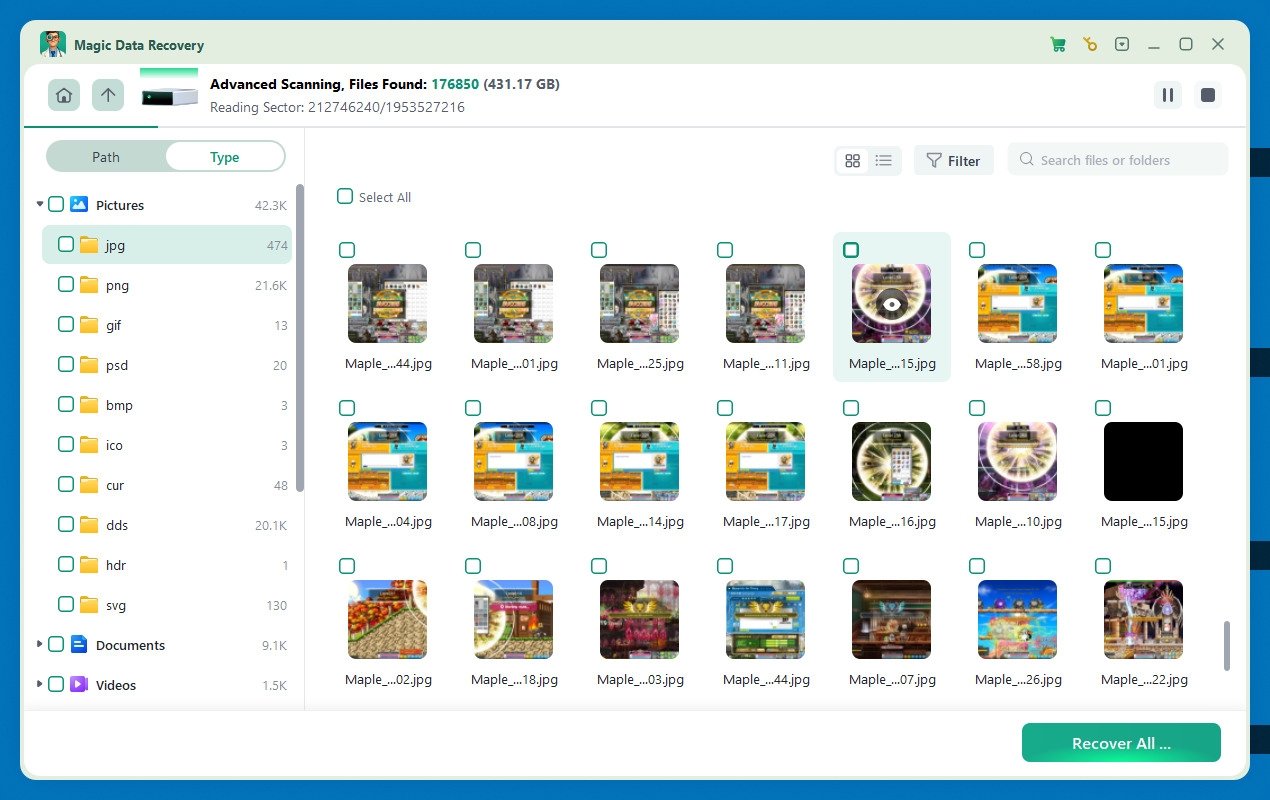Go up one level with arrow icon
1270x800 pixels.
pyautogui.click(x=108, y=95)
